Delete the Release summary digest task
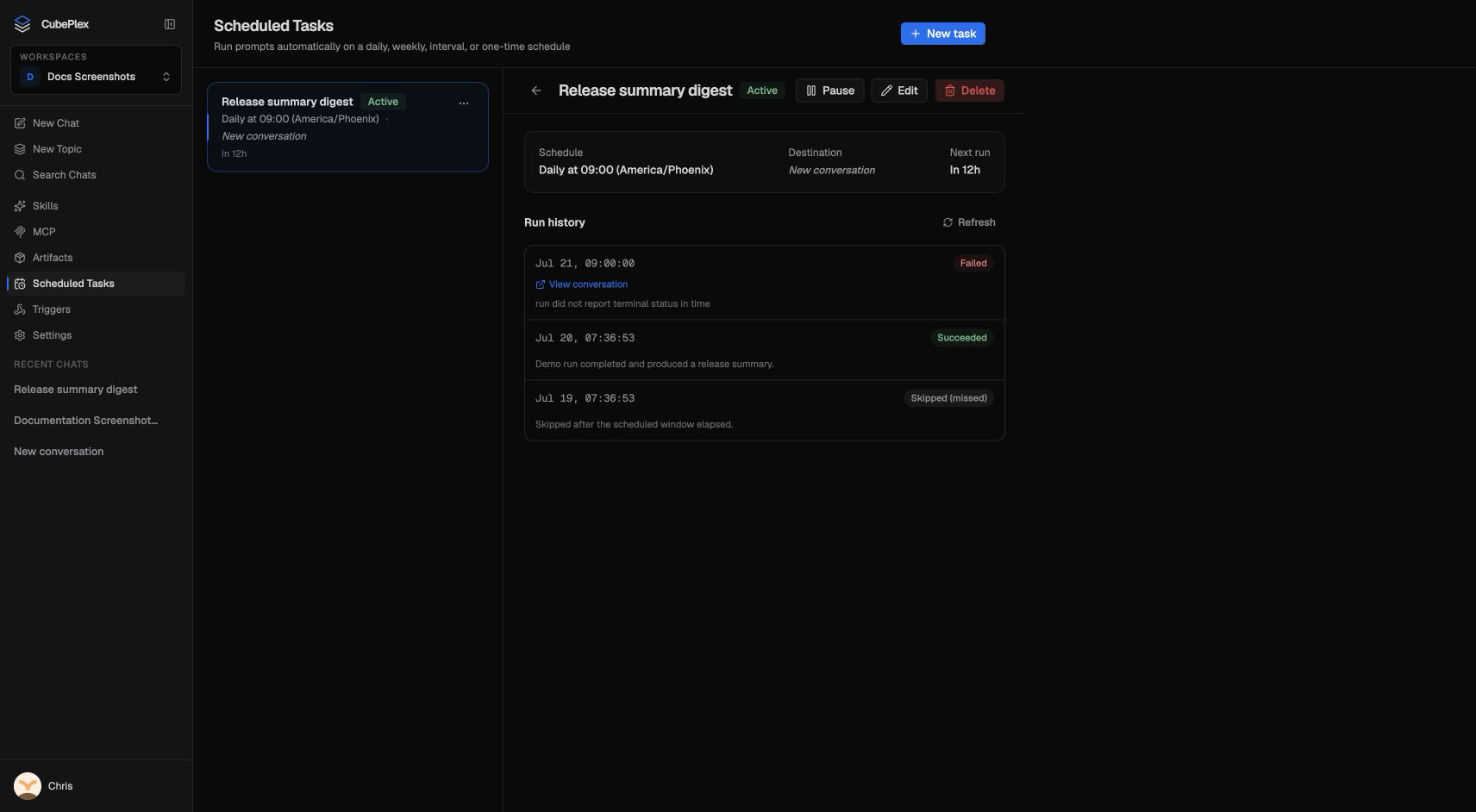Screen dimensions: 1476x812 point(970,91)
